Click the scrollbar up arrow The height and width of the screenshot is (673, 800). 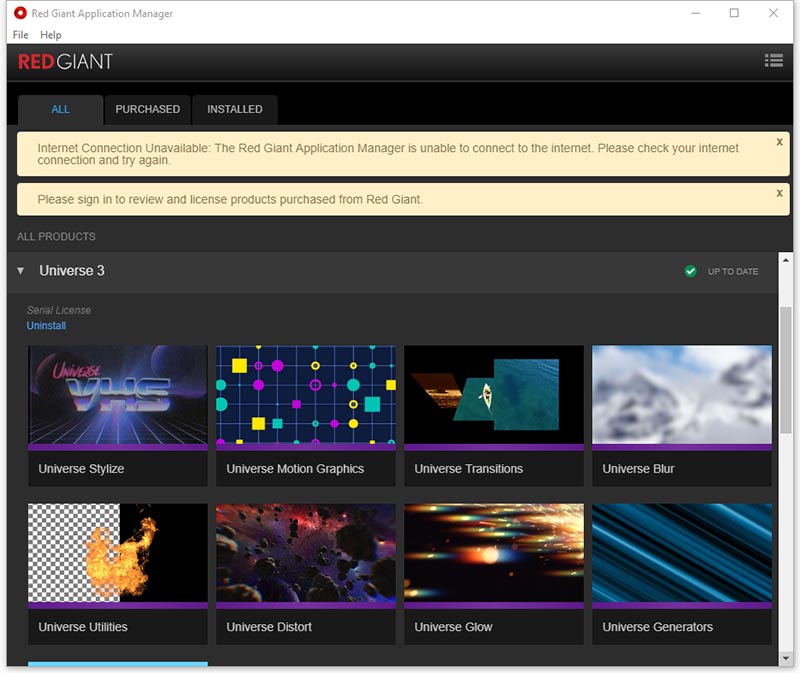pyautogui.click(x=786, y=260)
